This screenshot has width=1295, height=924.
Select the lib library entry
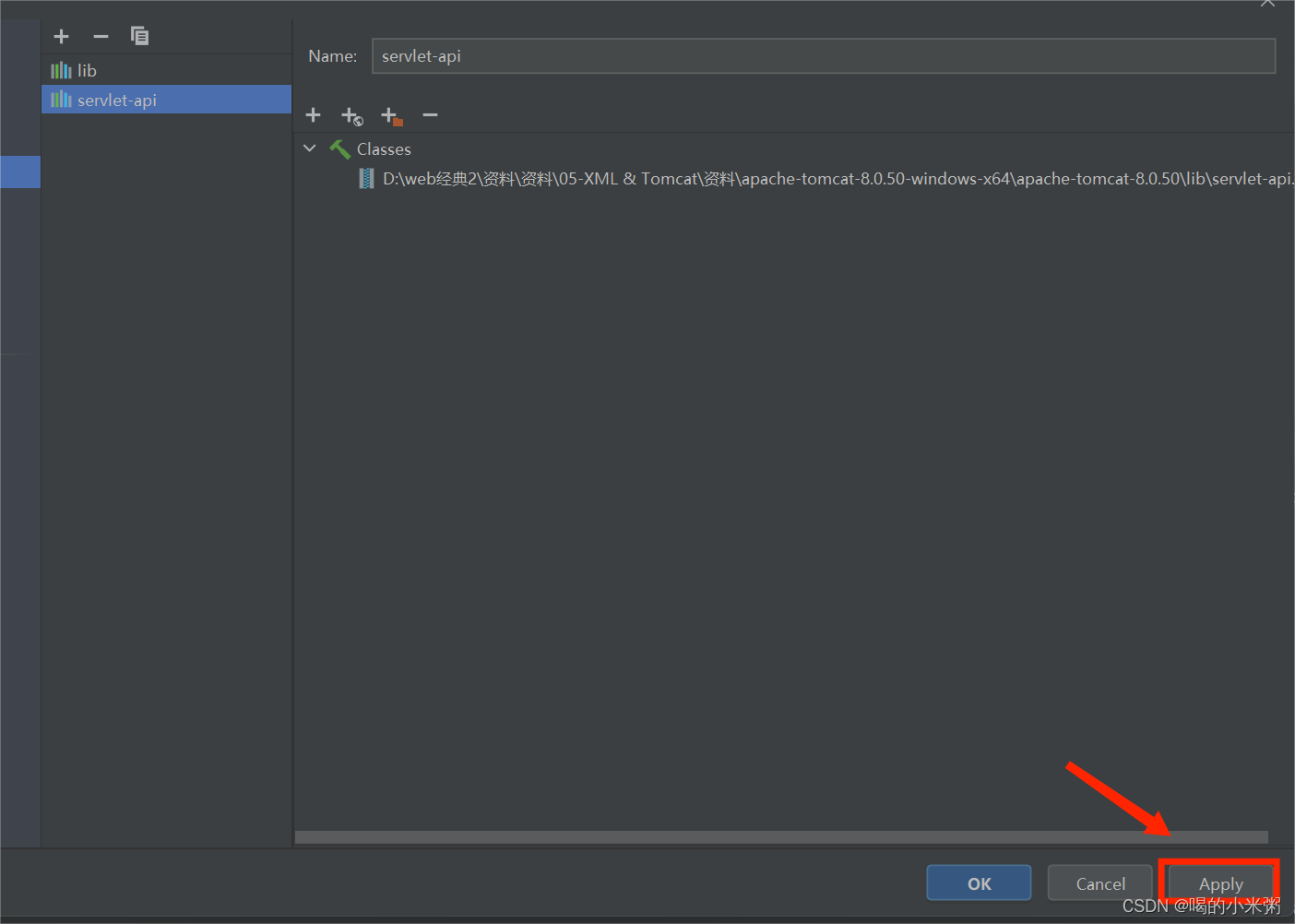tap(167, 70)
